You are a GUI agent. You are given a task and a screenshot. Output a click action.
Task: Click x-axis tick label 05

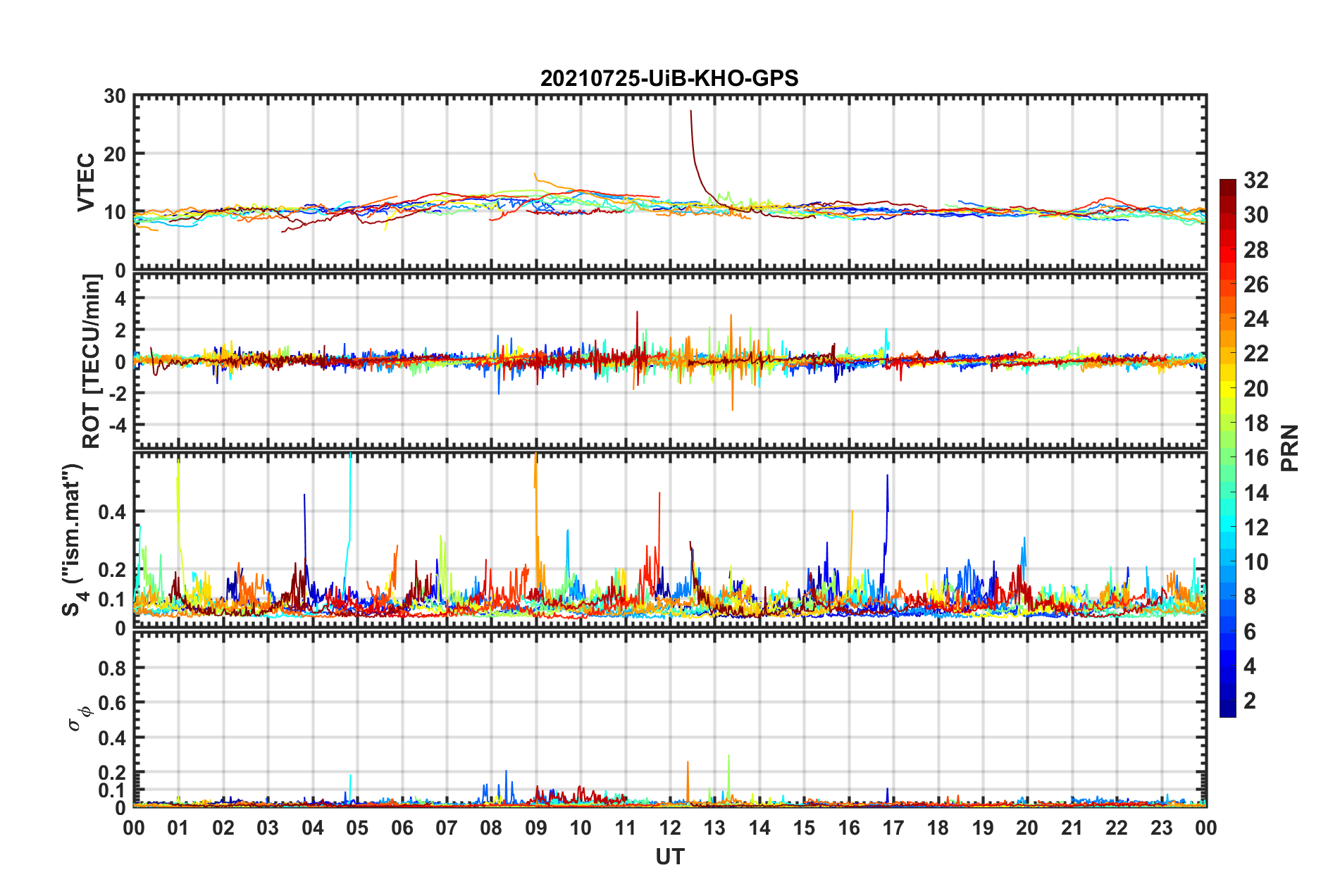(357, 828)
